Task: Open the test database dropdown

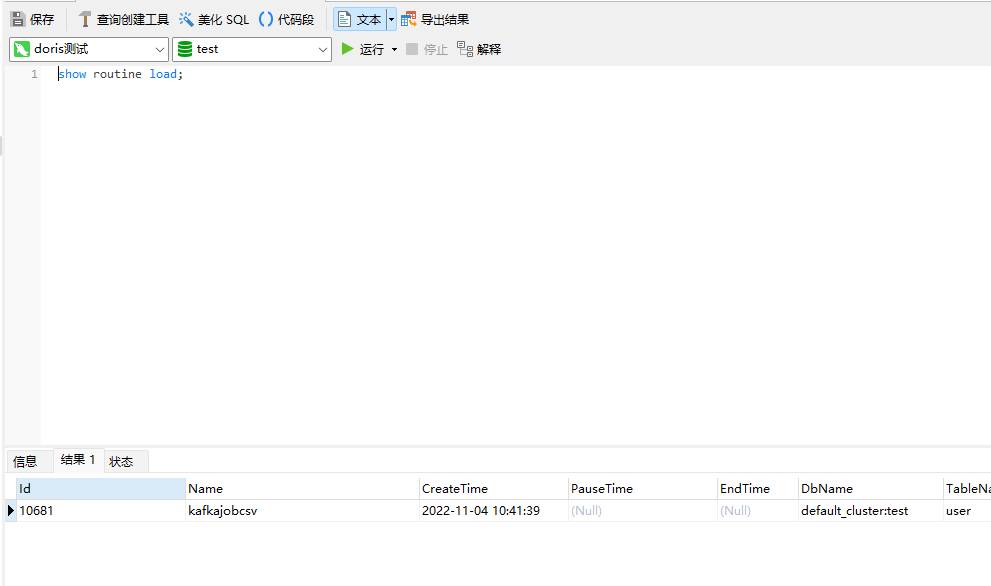Action: pos(322,49)
